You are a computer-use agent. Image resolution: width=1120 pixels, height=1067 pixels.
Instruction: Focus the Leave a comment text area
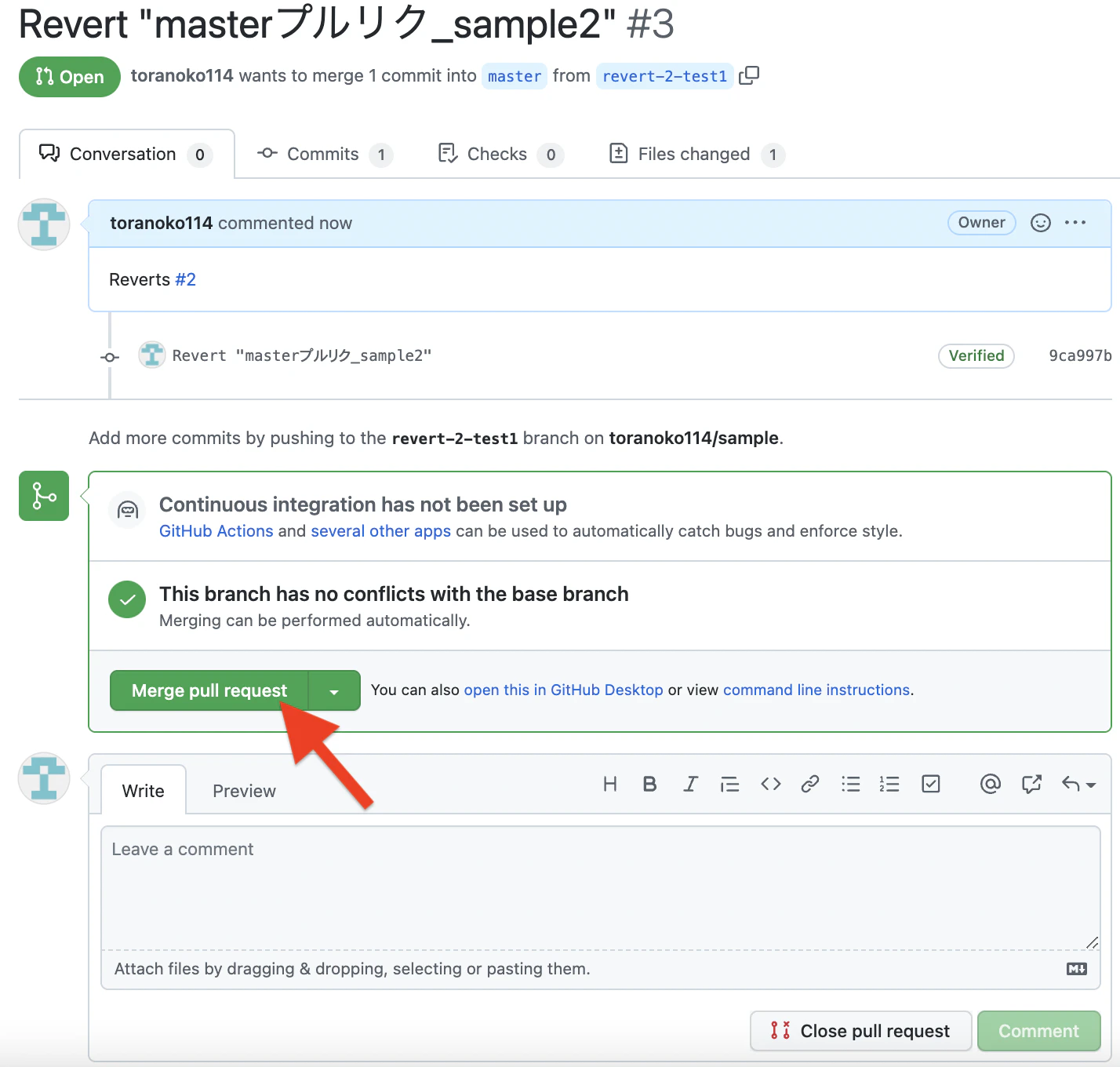tap(601, 888)
